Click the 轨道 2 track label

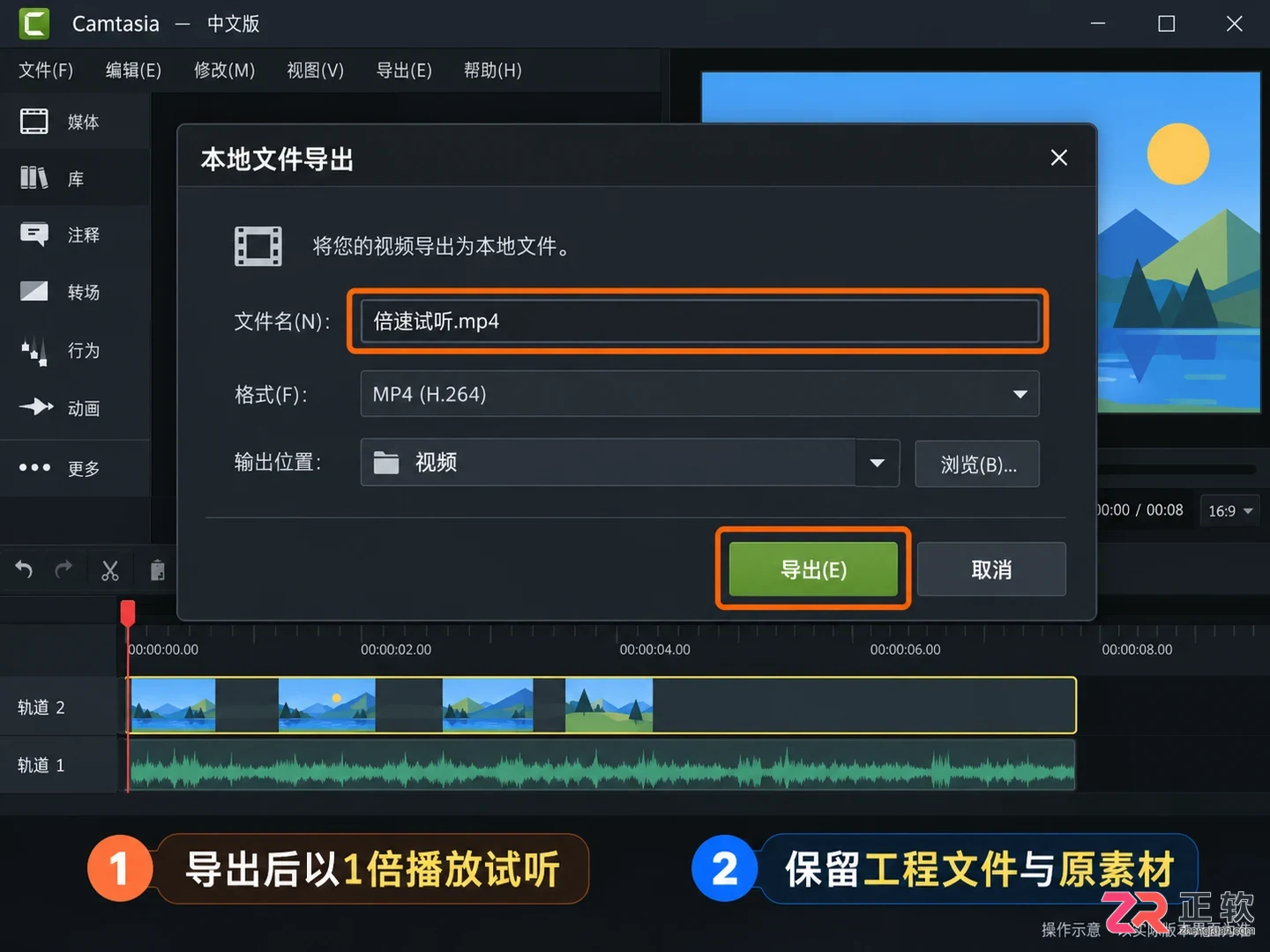[x=41, y=707]
